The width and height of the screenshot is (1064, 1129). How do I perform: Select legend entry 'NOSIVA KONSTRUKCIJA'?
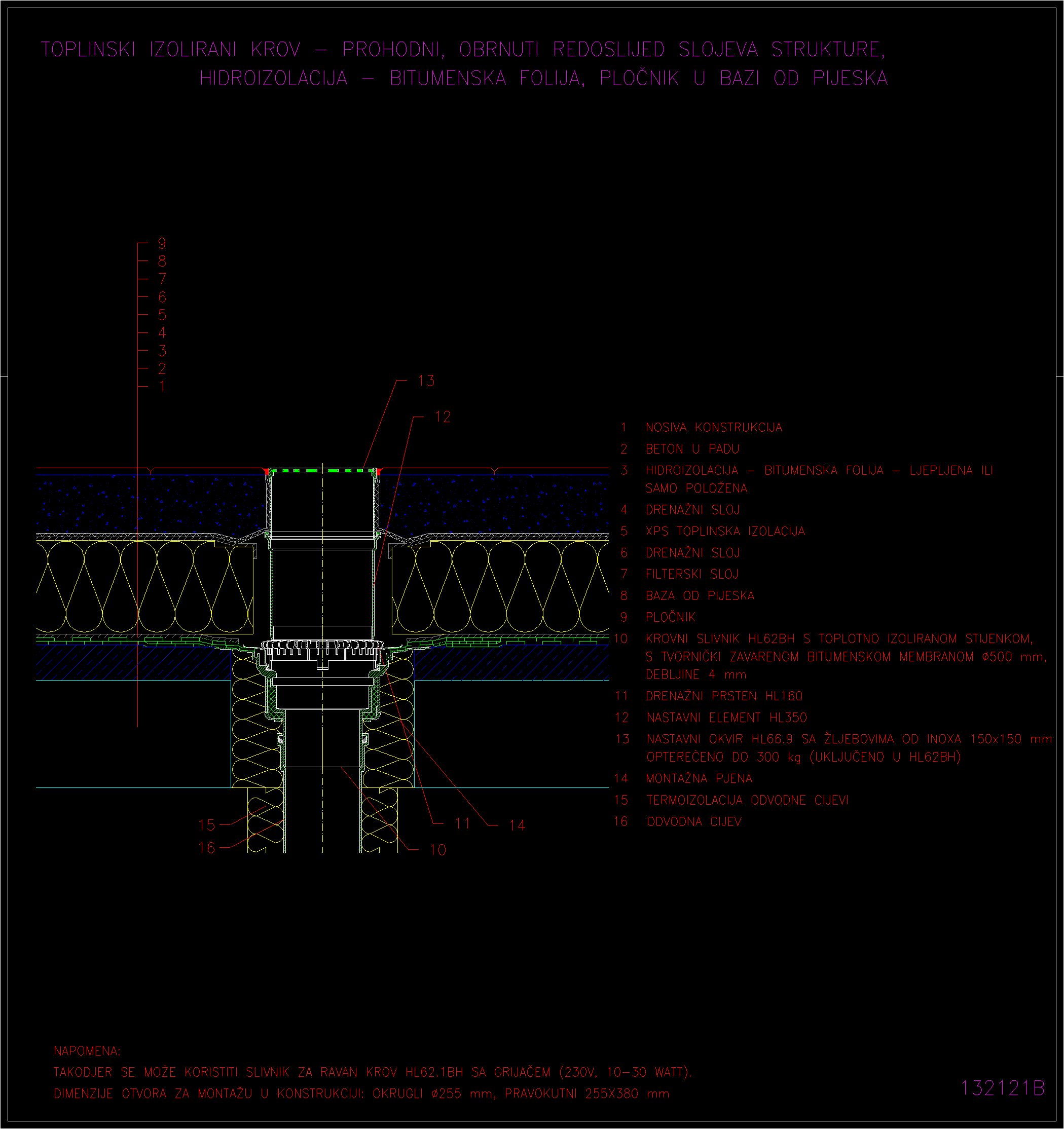click(714, 427)
